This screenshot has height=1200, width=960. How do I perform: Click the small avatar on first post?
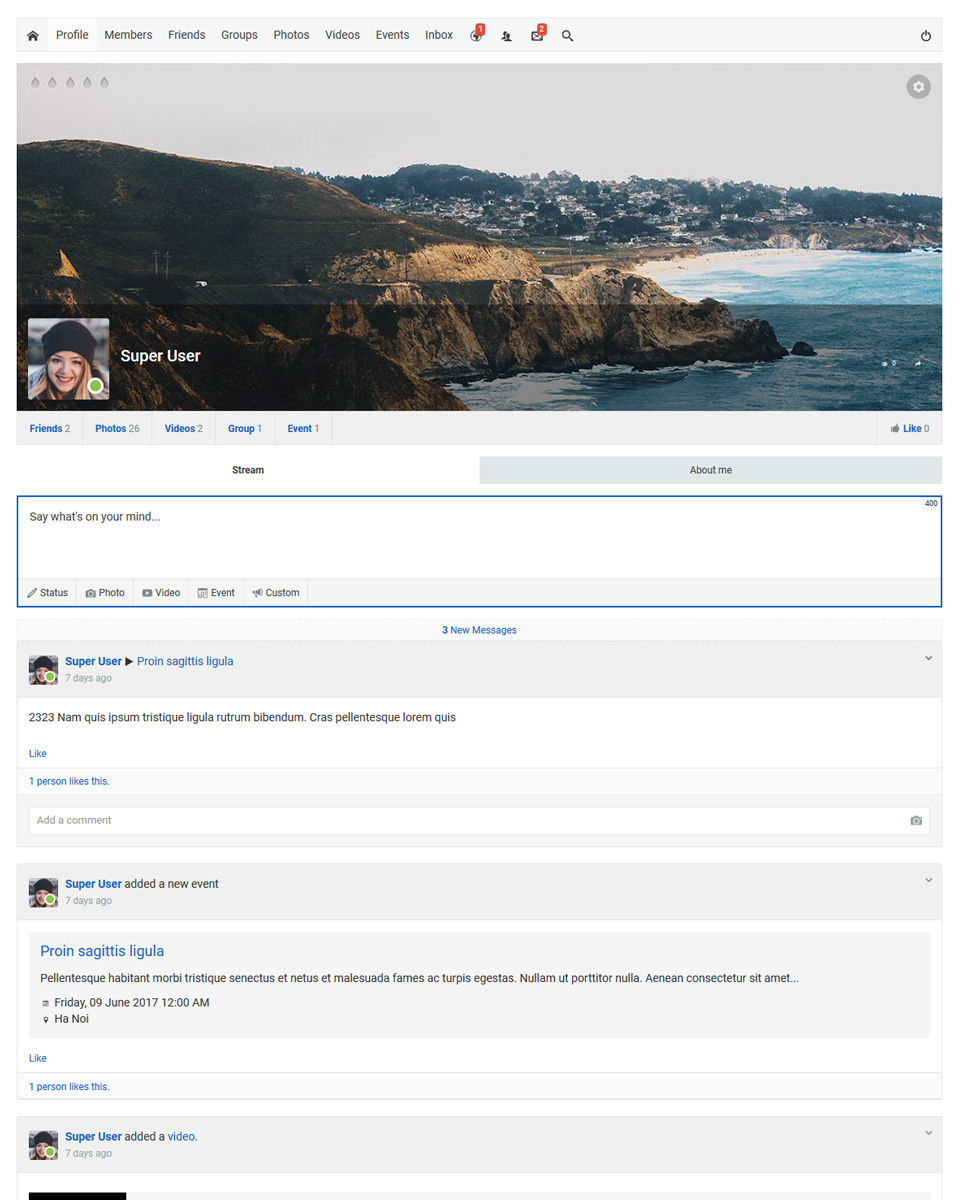coord(43,670)
